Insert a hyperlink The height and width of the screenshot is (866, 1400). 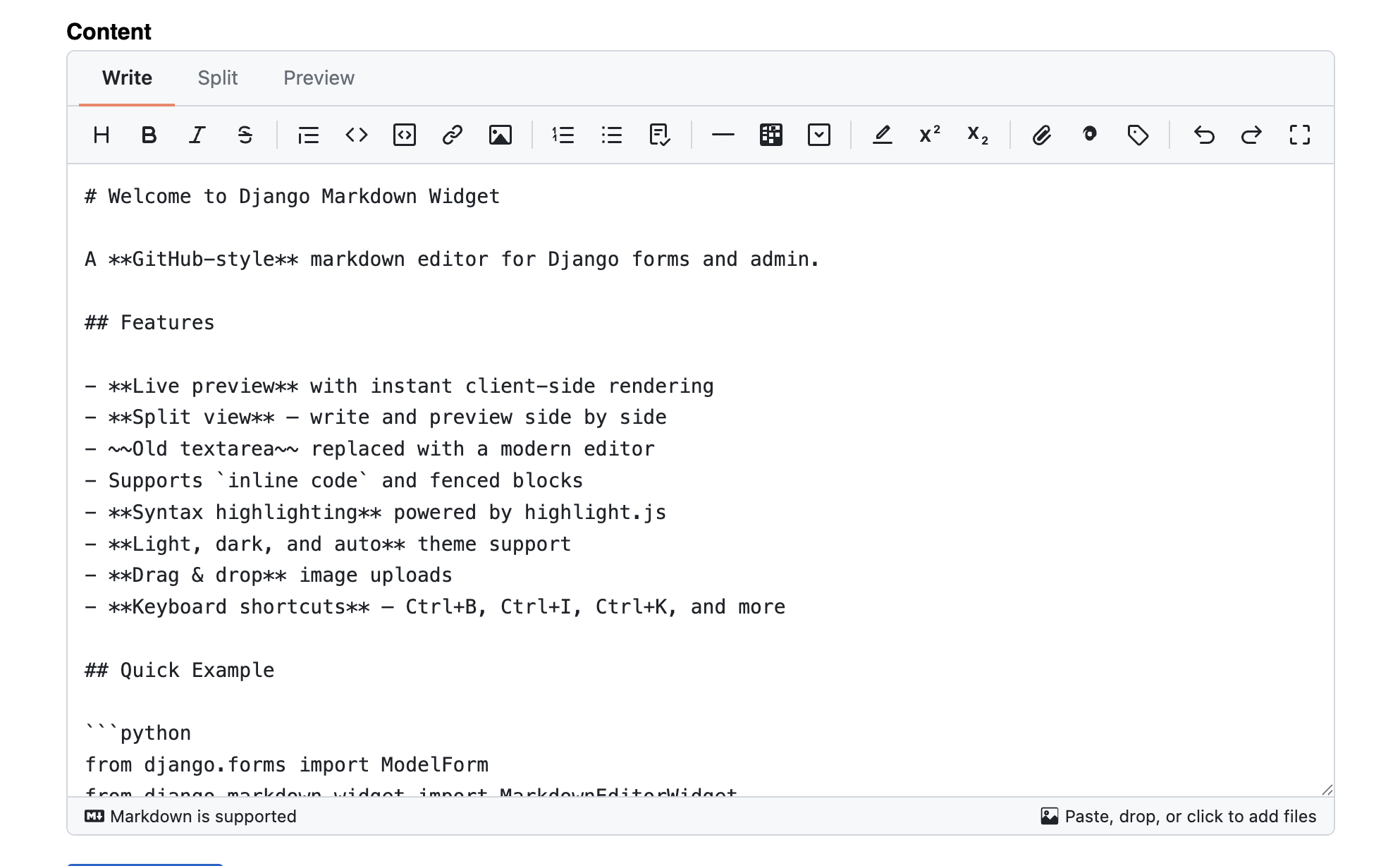452,135
